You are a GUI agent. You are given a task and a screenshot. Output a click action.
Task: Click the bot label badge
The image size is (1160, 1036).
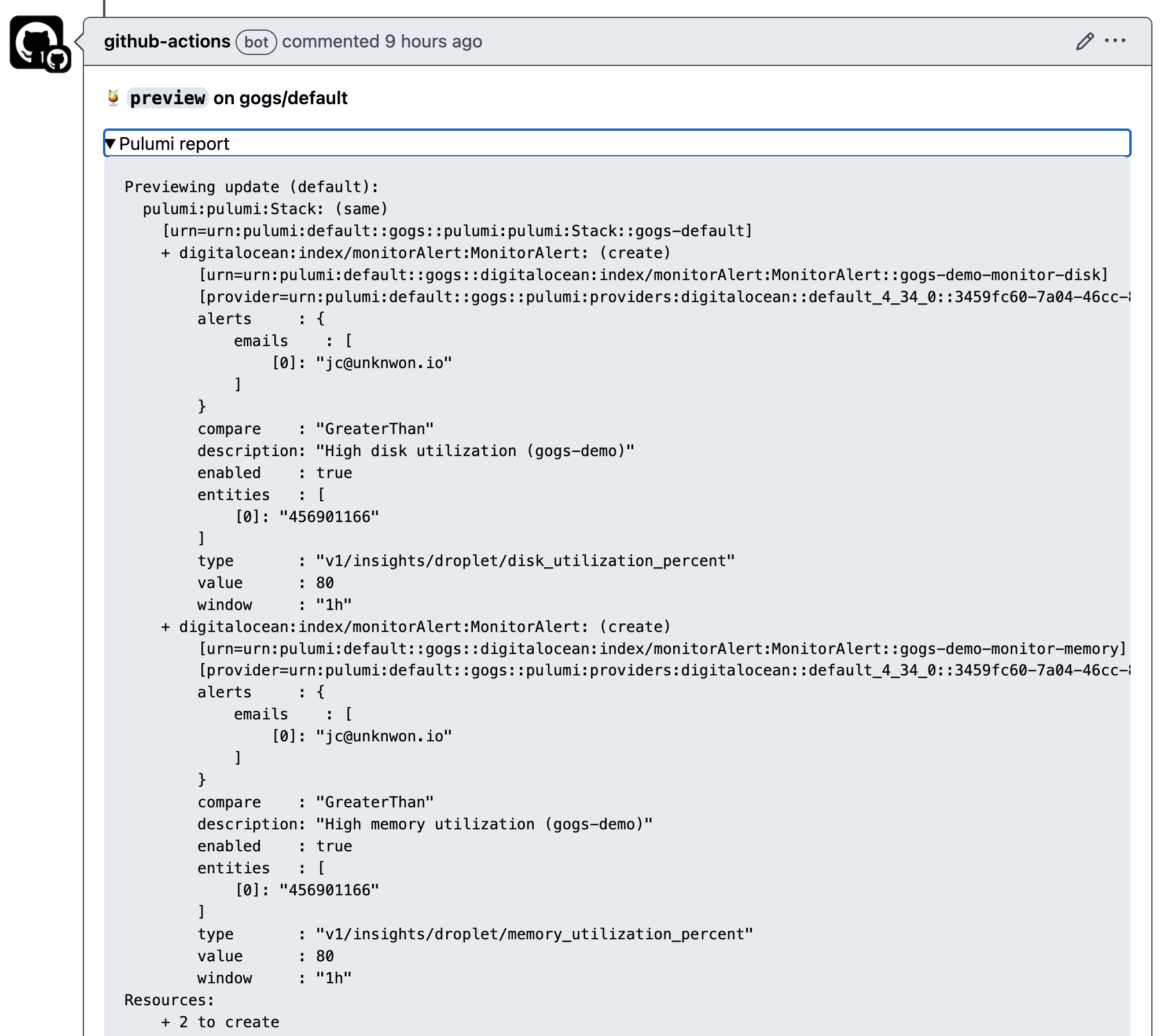256,42
